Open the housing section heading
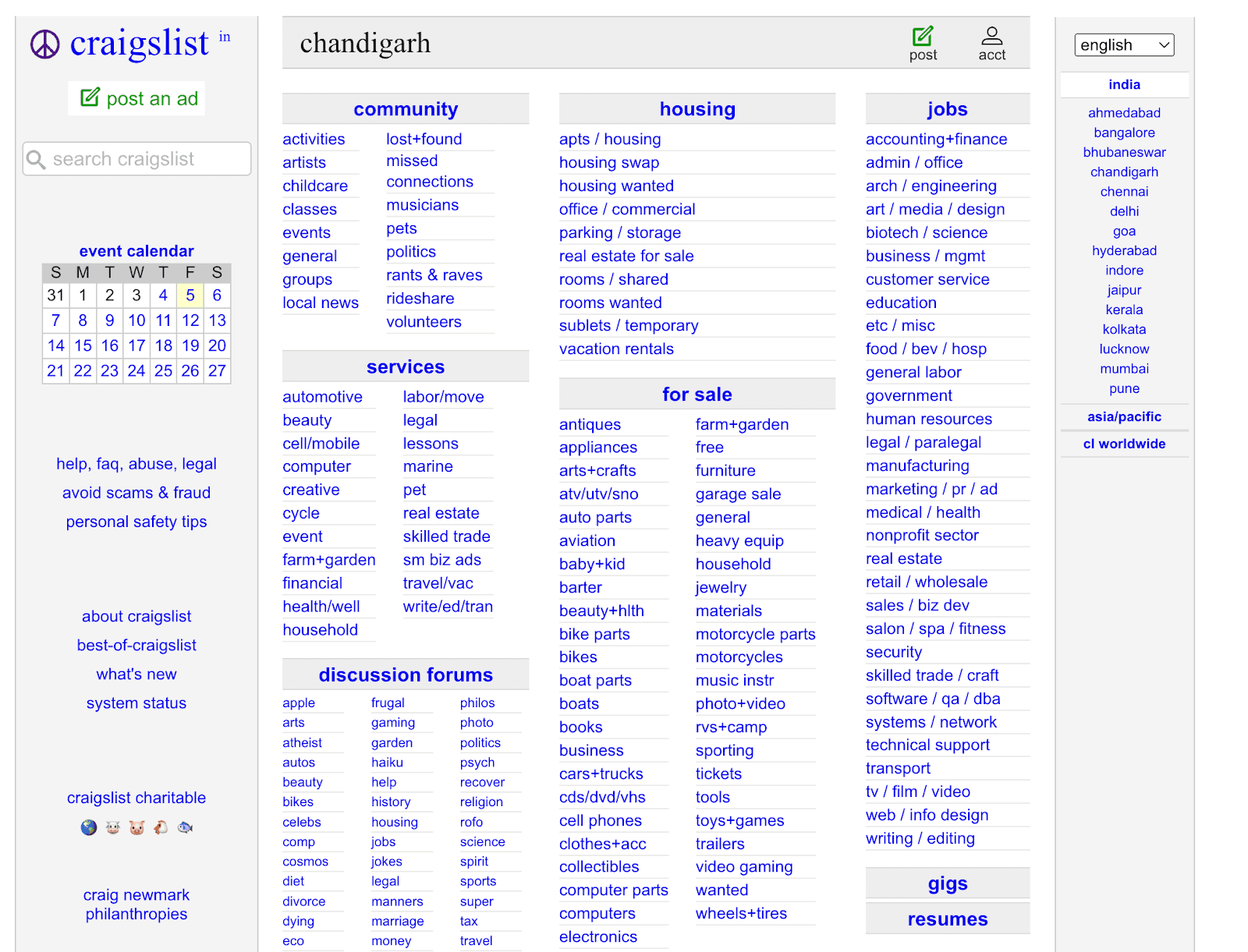 tap(697, 109)
